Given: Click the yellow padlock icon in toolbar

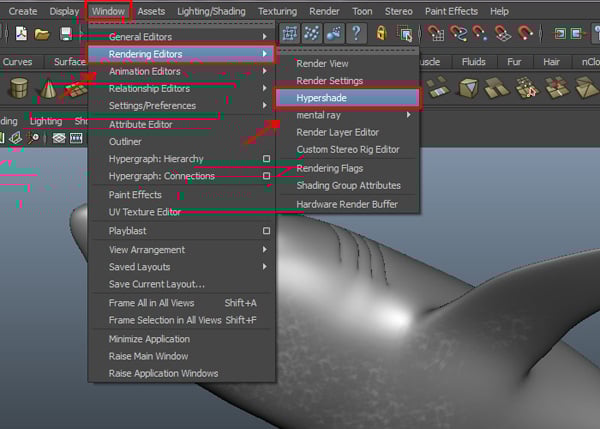Looking at the screenshot, I should click(x=382, y=34).
